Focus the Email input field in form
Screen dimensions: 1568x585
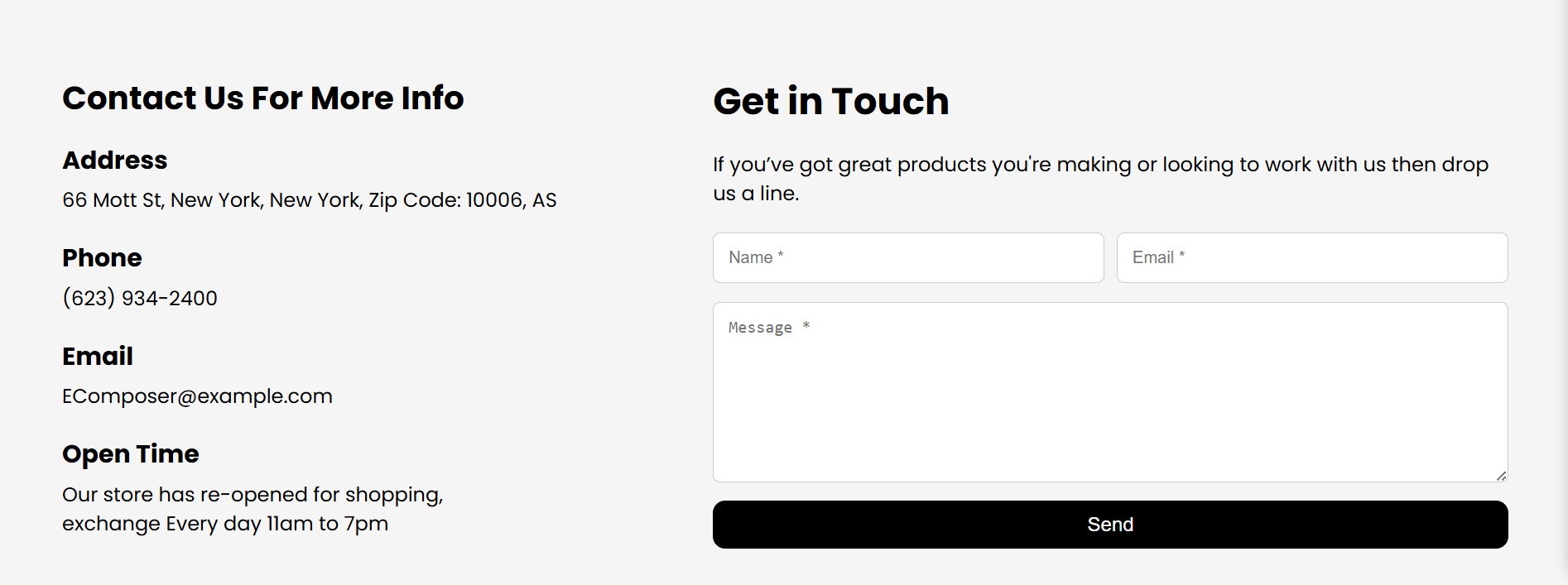point(1311,257)
